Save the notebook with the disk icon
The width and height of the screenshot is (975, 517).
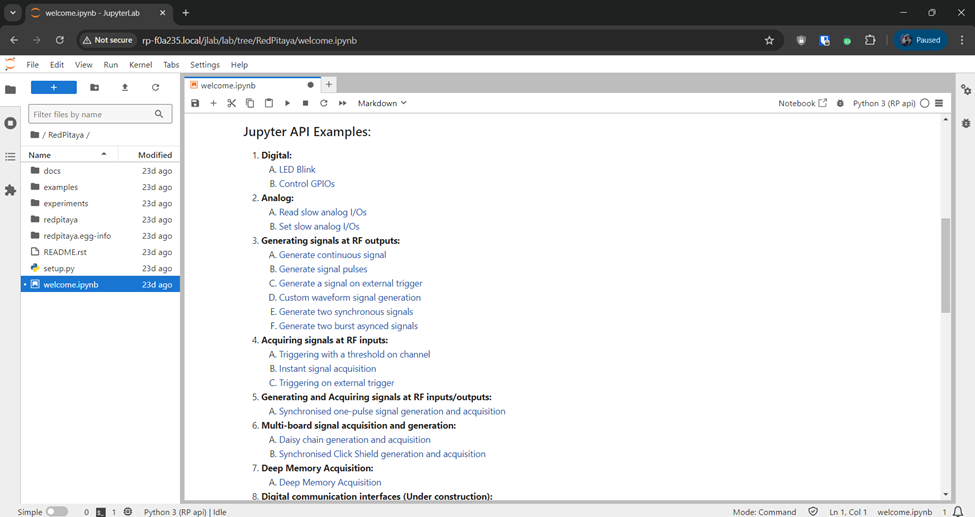tap(195, 103)
